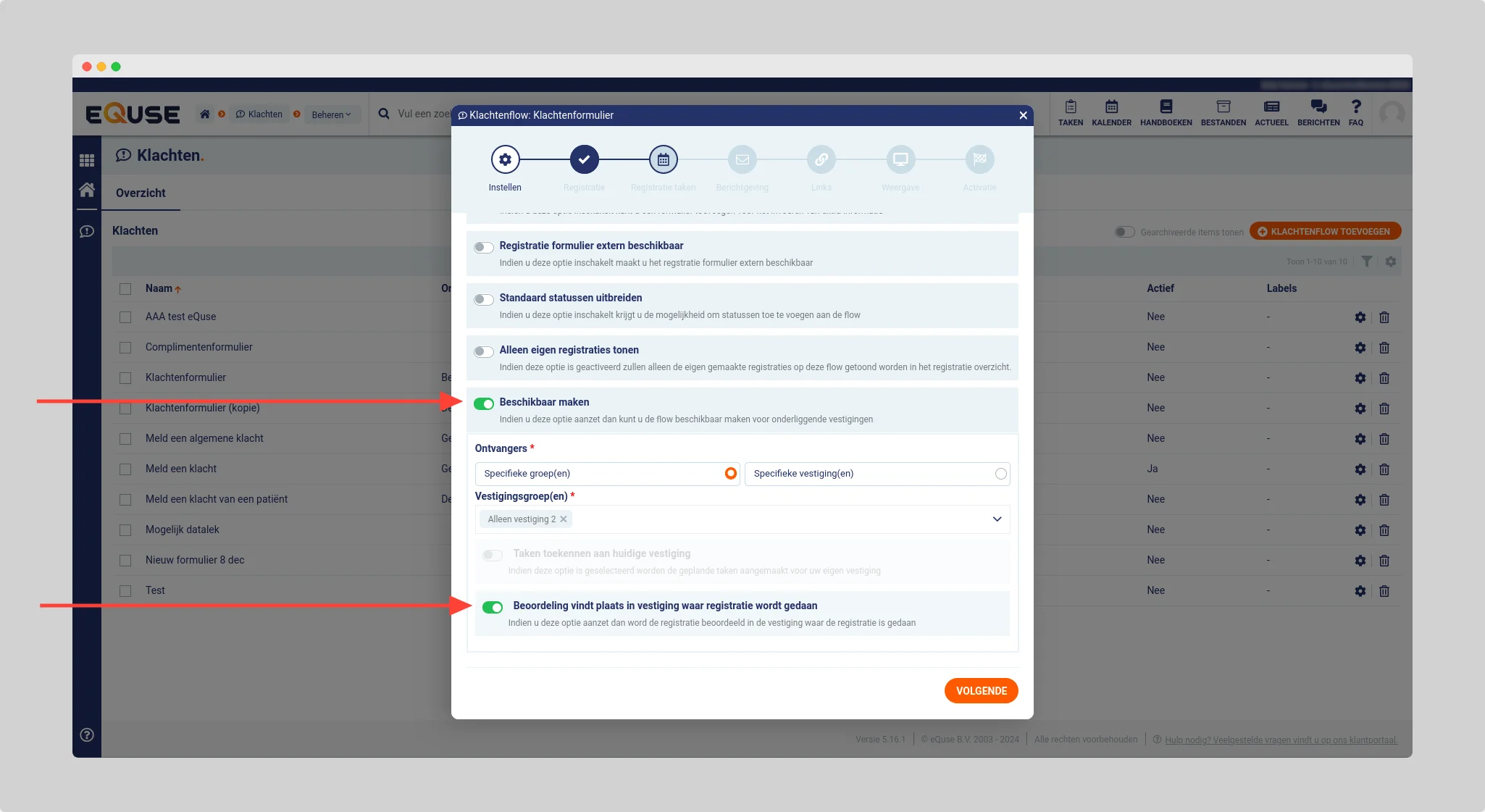The width and height of the screenshot is (1485, 812).
Task: Remove the Alleen vestiging 2 tag
Action: 564,519
